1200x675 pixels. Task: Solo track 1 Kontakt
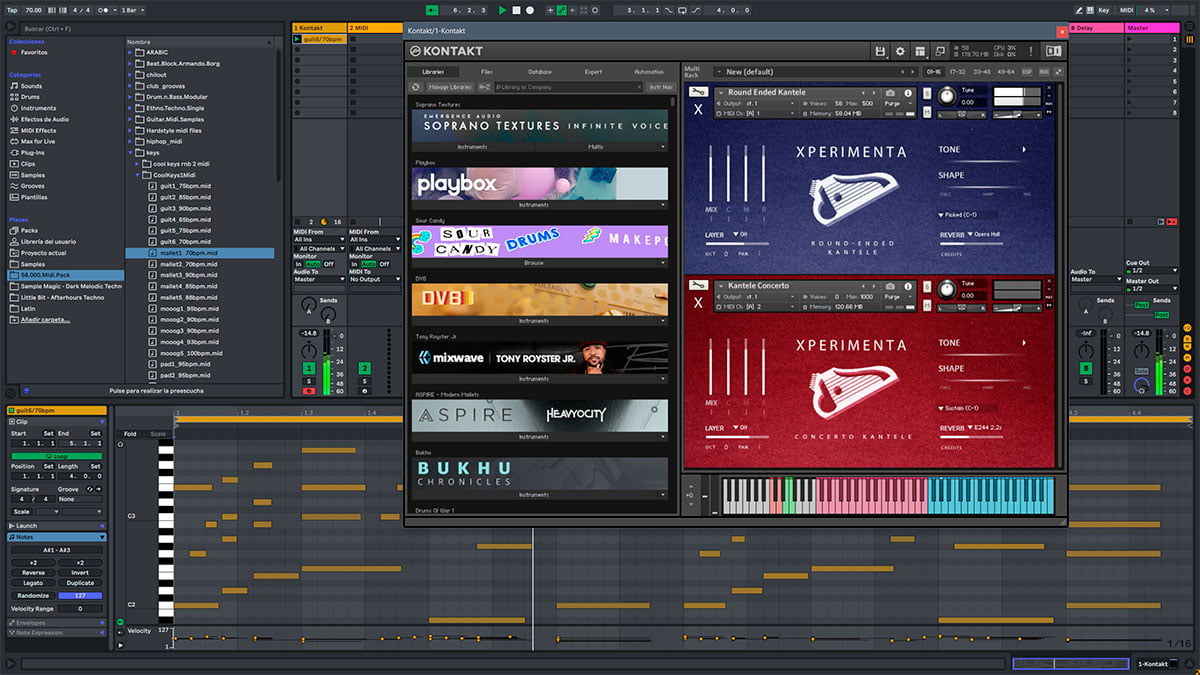(309, 381)
